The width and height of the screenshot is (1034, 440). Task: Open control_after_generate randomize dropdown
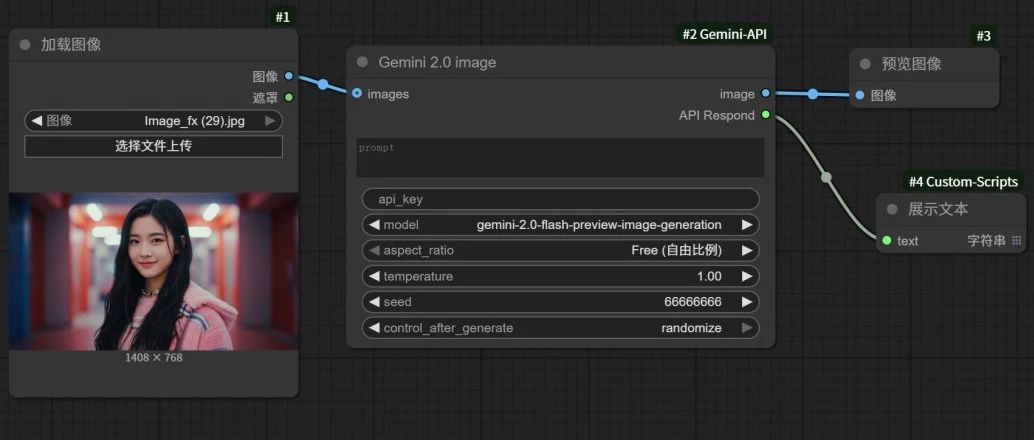[561, 328]
